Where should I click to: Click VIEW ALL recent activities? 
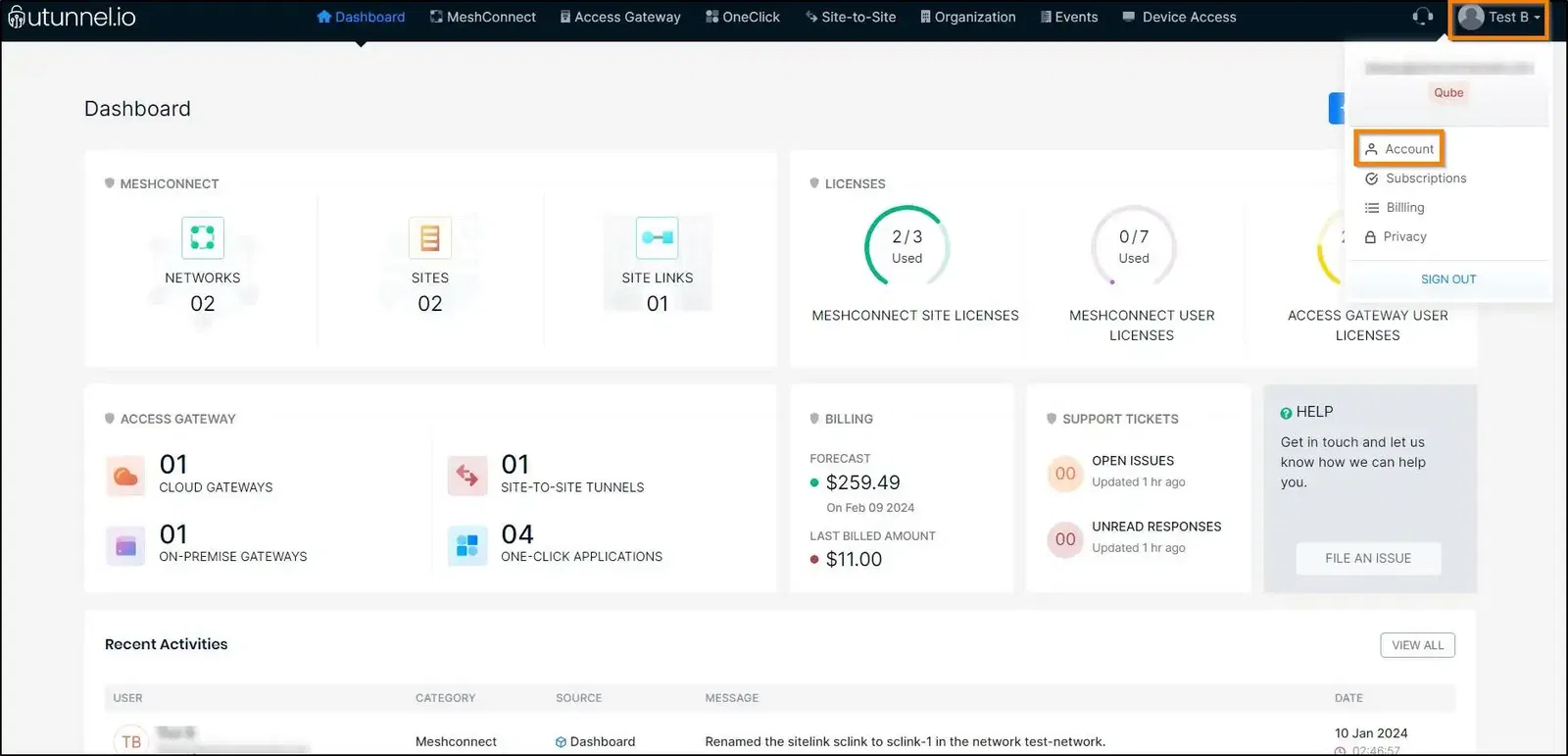[x=1418, y=645]
